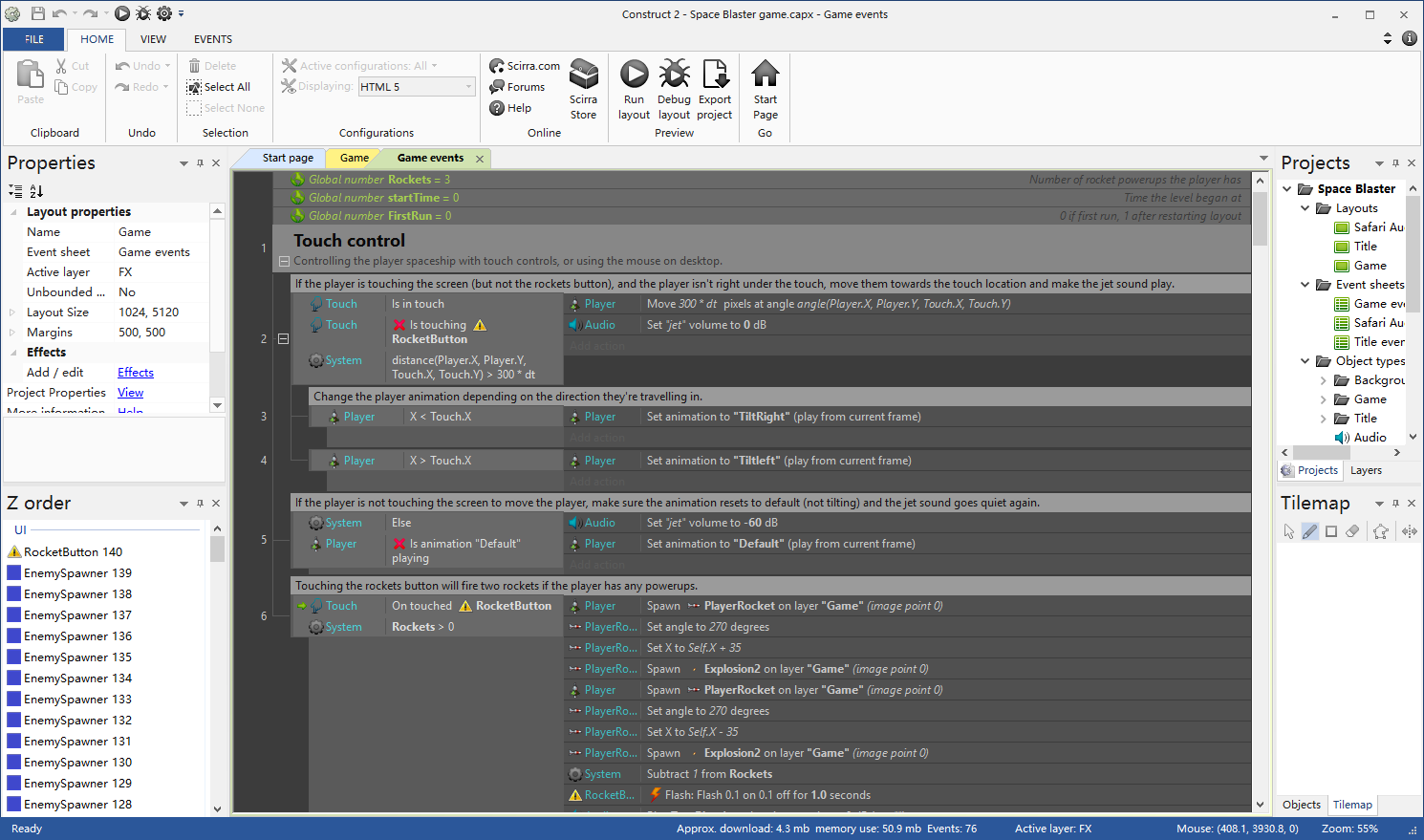
Task: Click the Project Properties View link
Action: tap(131, 393)
